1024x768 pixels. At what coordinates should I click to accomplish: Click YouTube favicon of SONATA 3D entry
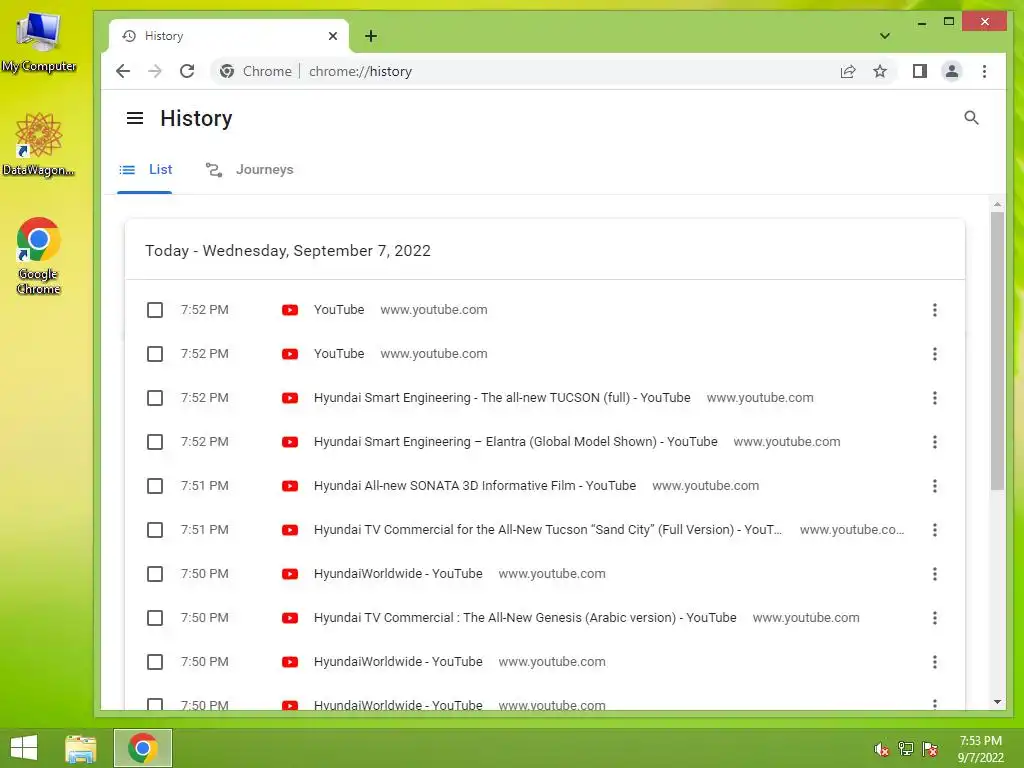click(290, 486)
